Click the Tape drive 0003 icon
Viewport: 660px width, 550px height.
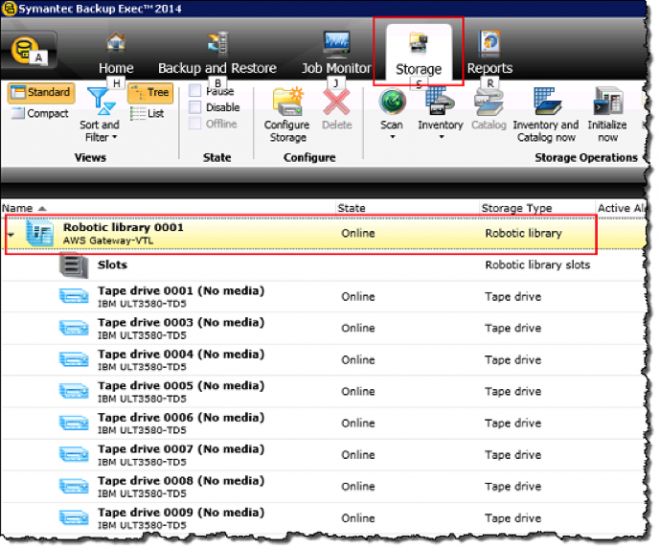pyautogui.click(x=74, y=327)
